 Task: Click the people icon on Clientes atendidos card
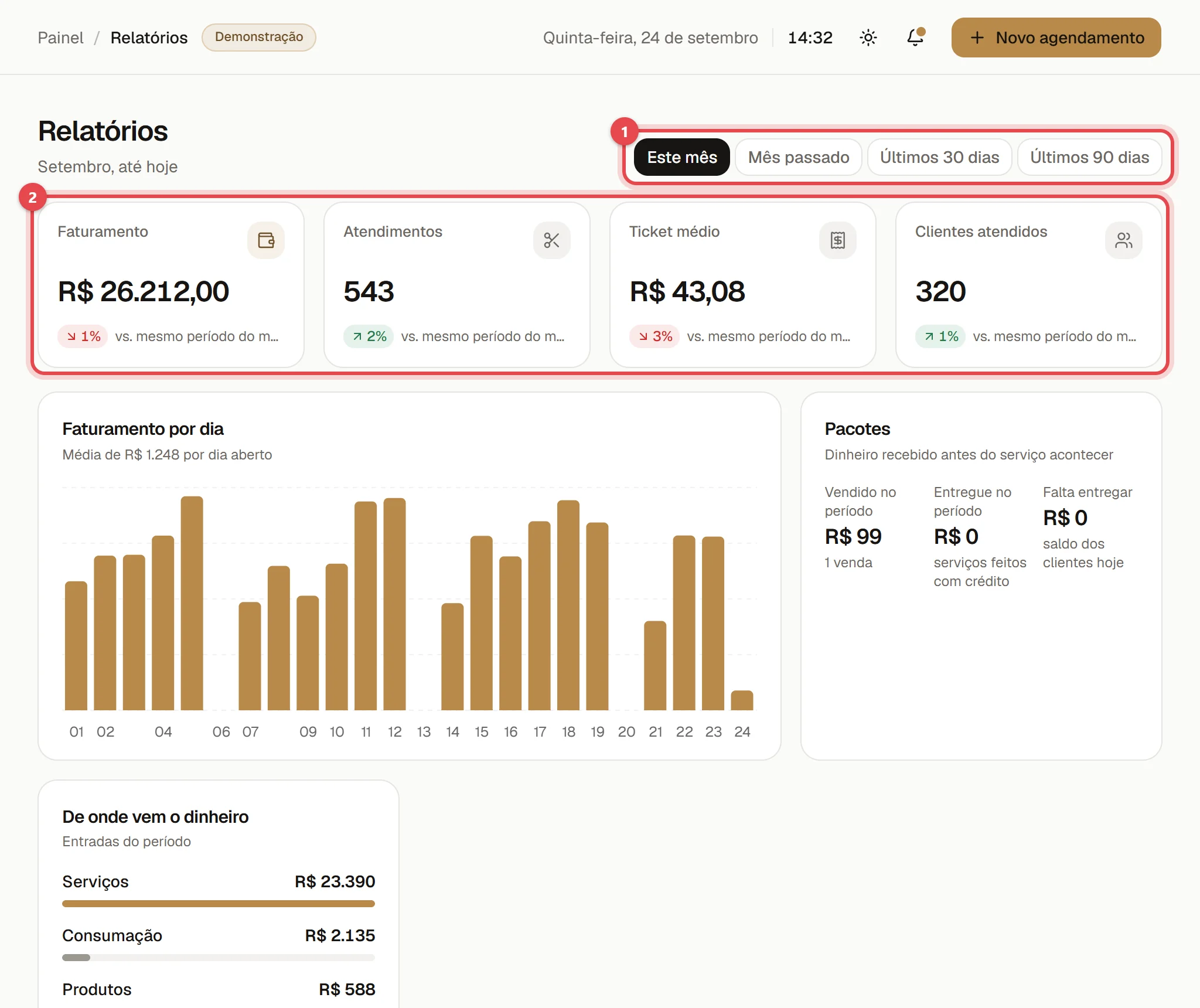click(x=1124, y=240)
